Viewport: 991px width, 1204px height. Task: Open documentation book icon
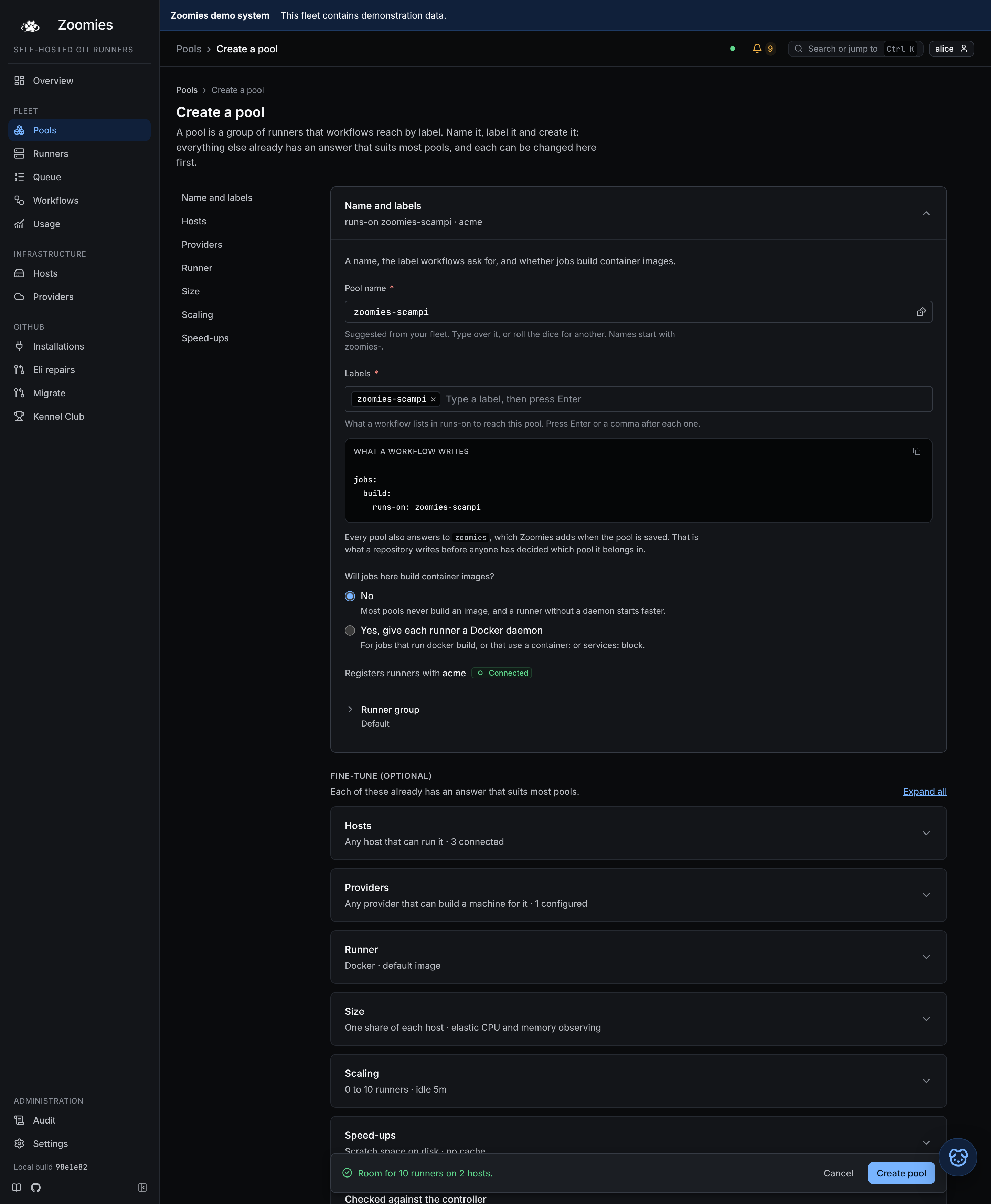click(x=17, y=1187)
